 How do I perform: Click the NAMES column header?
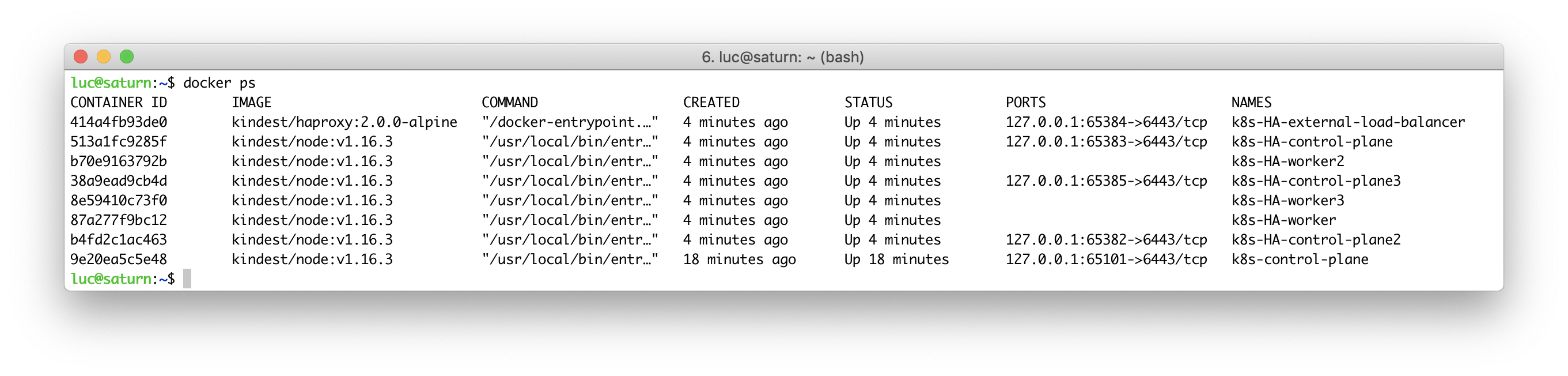click(1251, 103)
